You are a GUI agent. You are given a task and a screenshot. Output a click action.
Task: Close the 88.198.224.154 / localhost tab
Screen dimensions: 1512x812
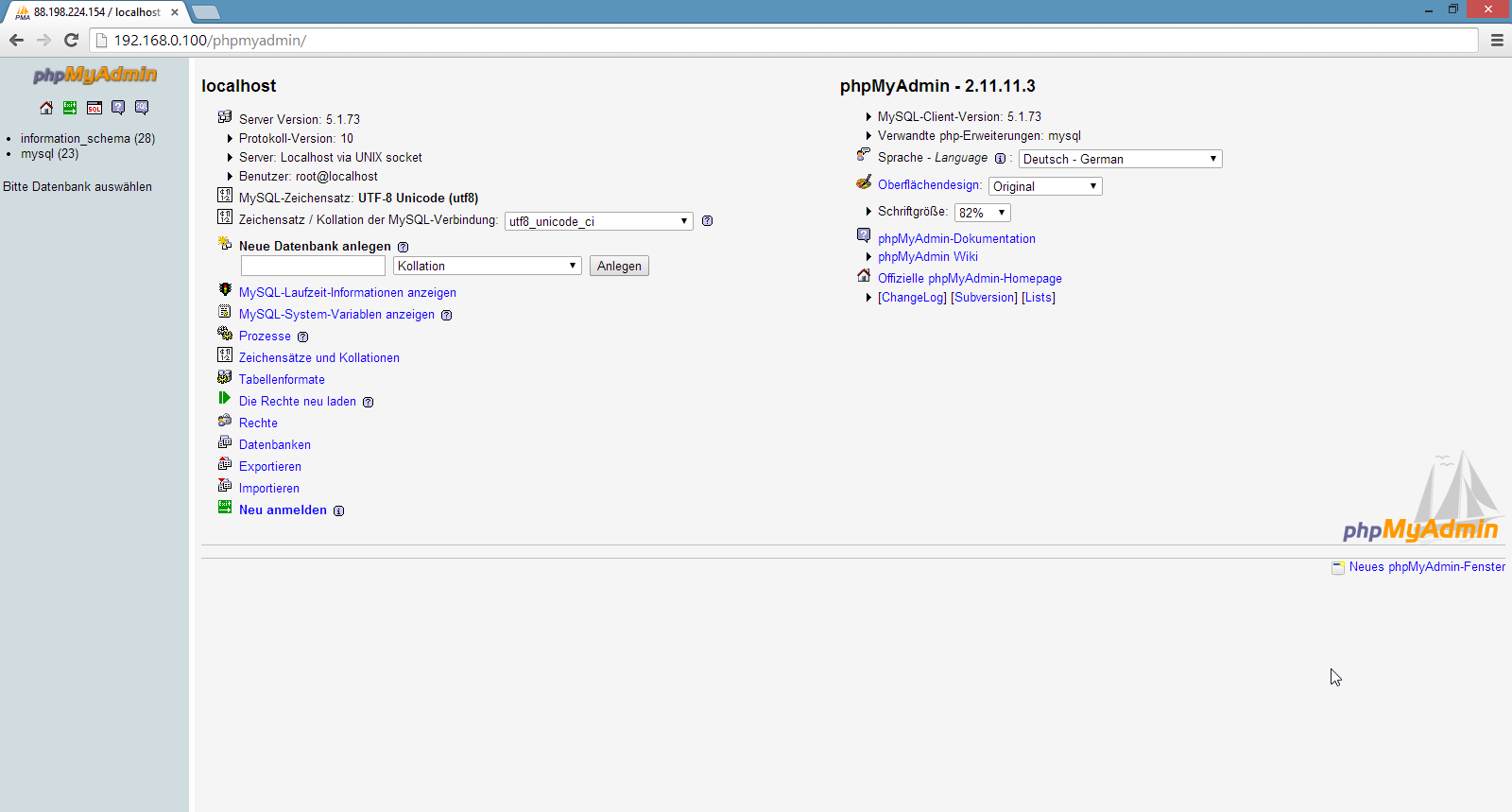(175, 12)
